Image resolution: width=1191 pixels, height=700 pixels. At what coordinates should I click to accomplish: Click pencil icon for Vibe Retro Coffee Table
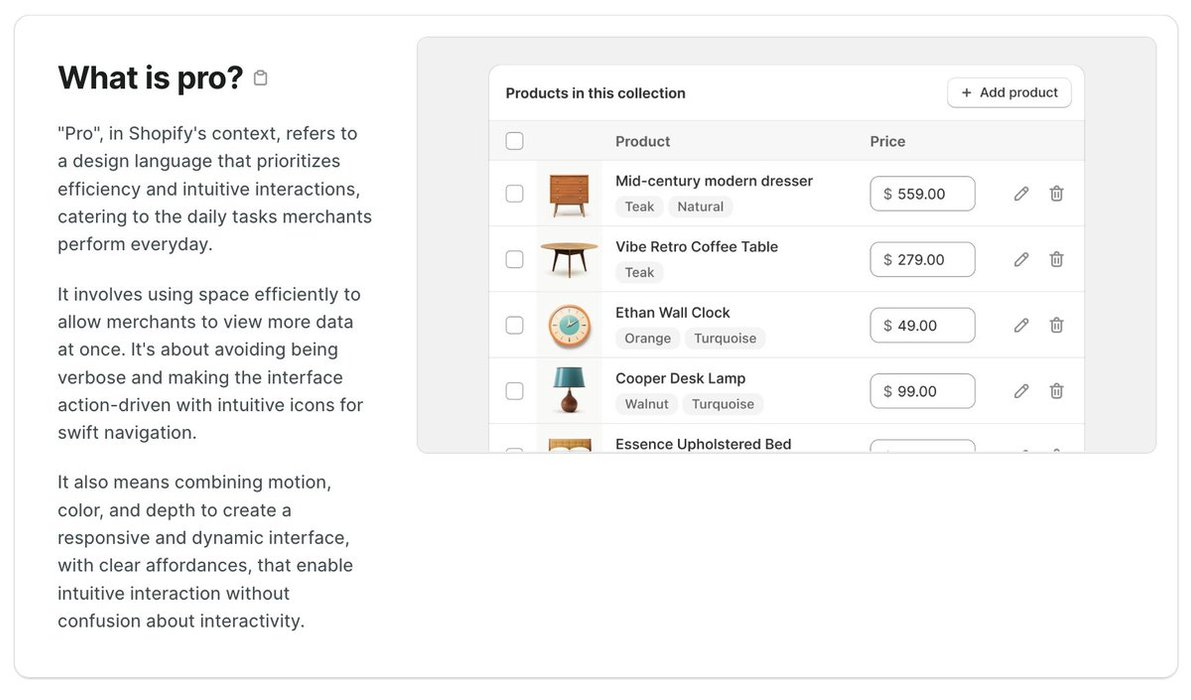[1021, 260]
